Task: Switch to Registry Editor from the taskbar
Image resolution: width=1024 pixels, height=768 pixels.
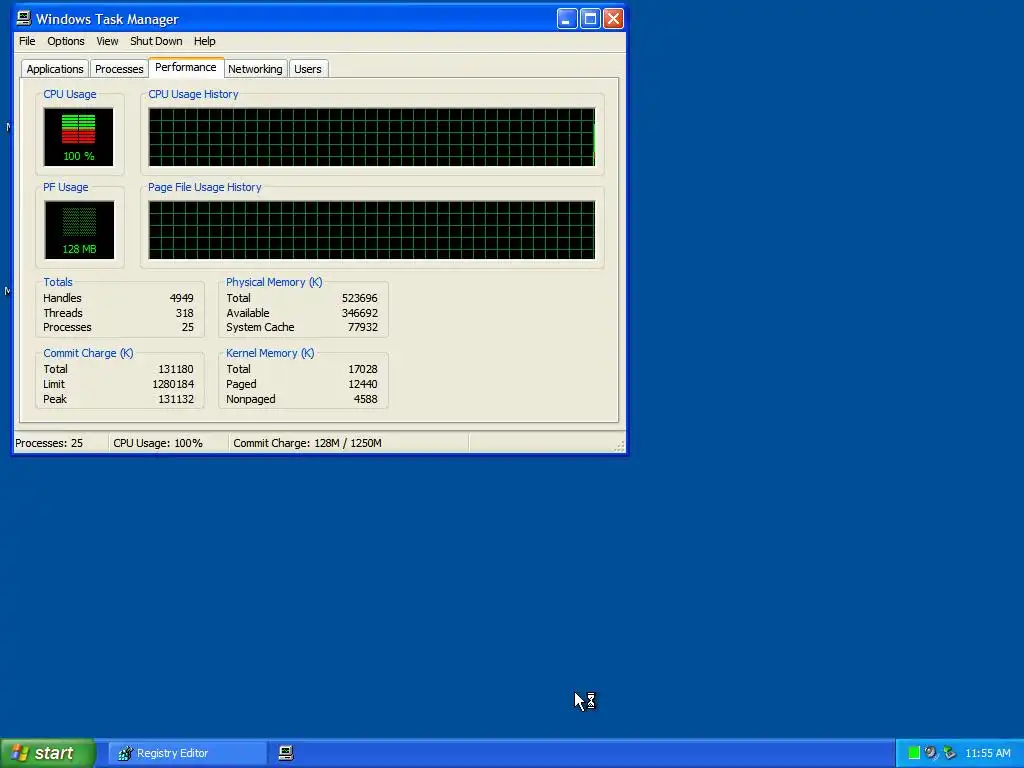Action: (187, 753)
